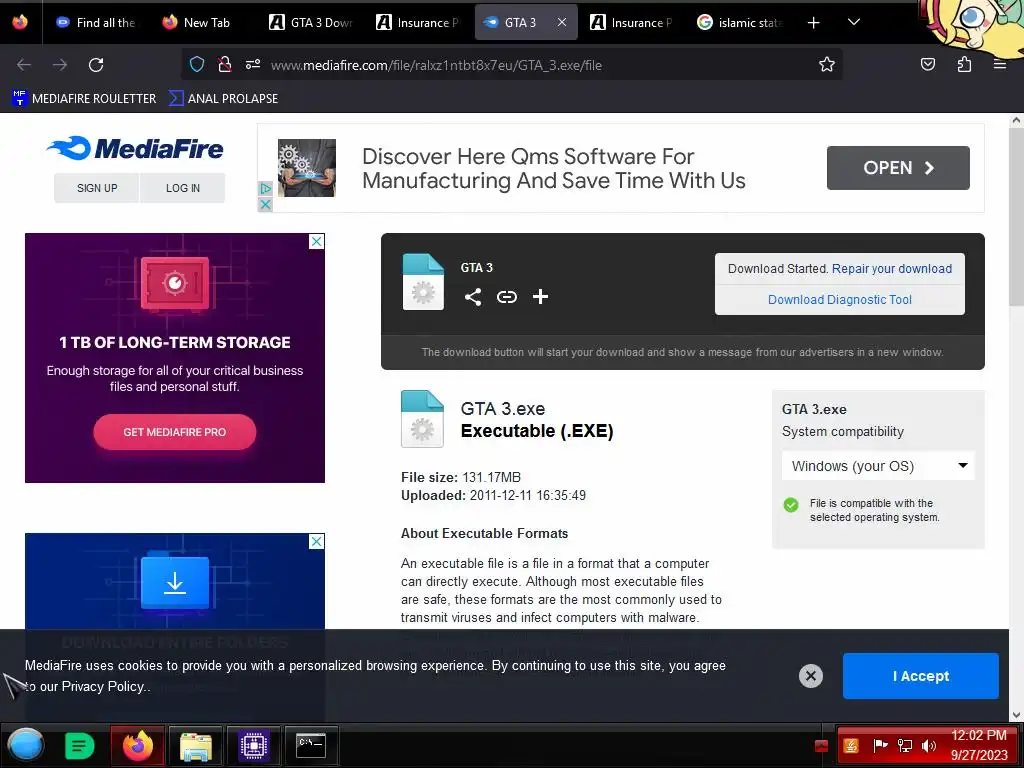1024x768 pixels.
Task: Click the copy link icon for GTA 3
Action: 507,297
